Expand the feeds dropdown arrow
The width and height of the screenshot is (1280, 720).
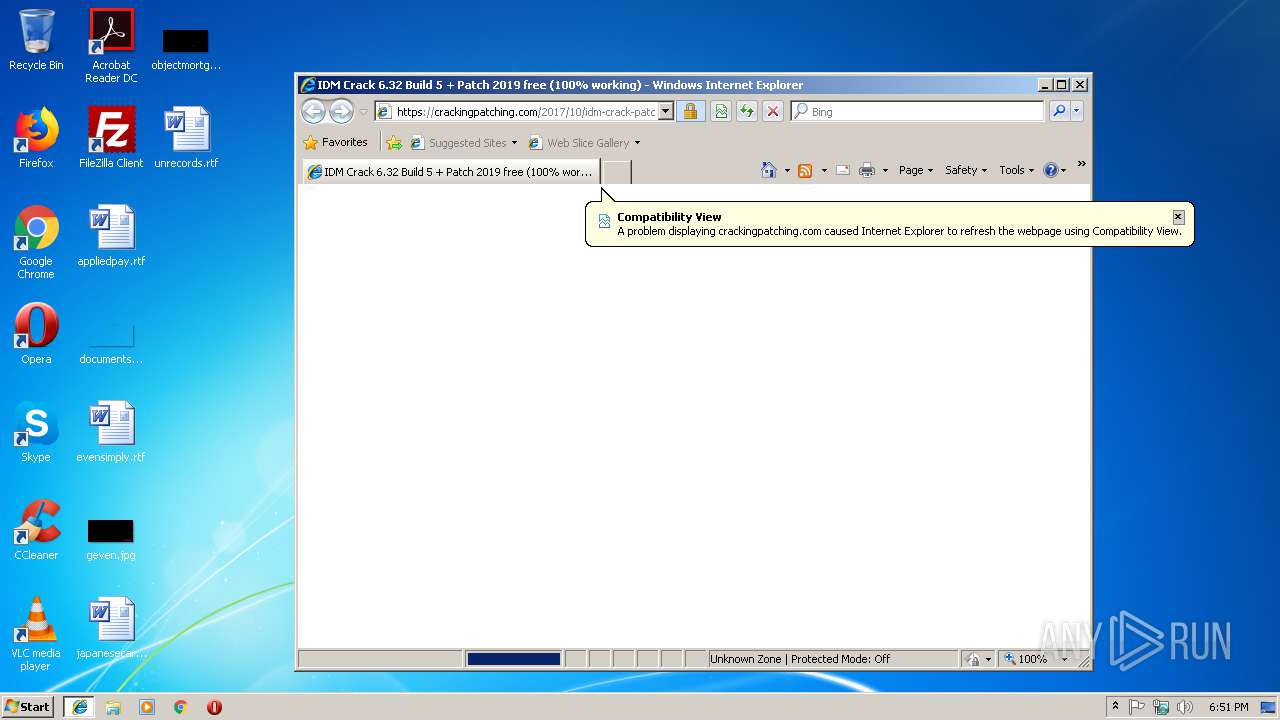click(x=824, y=170)
